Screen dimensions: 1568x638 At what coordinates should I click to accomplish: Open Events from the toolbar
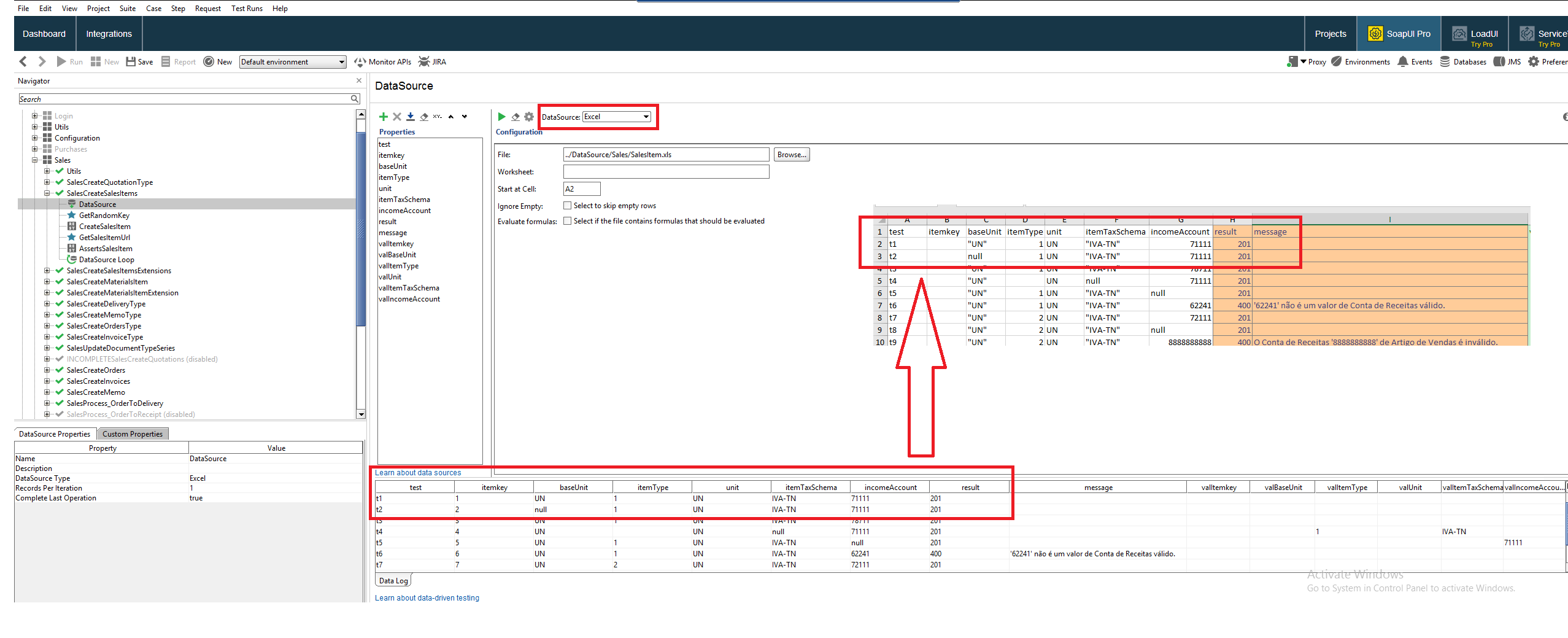pyautogui.click(x=1415, y=61)
